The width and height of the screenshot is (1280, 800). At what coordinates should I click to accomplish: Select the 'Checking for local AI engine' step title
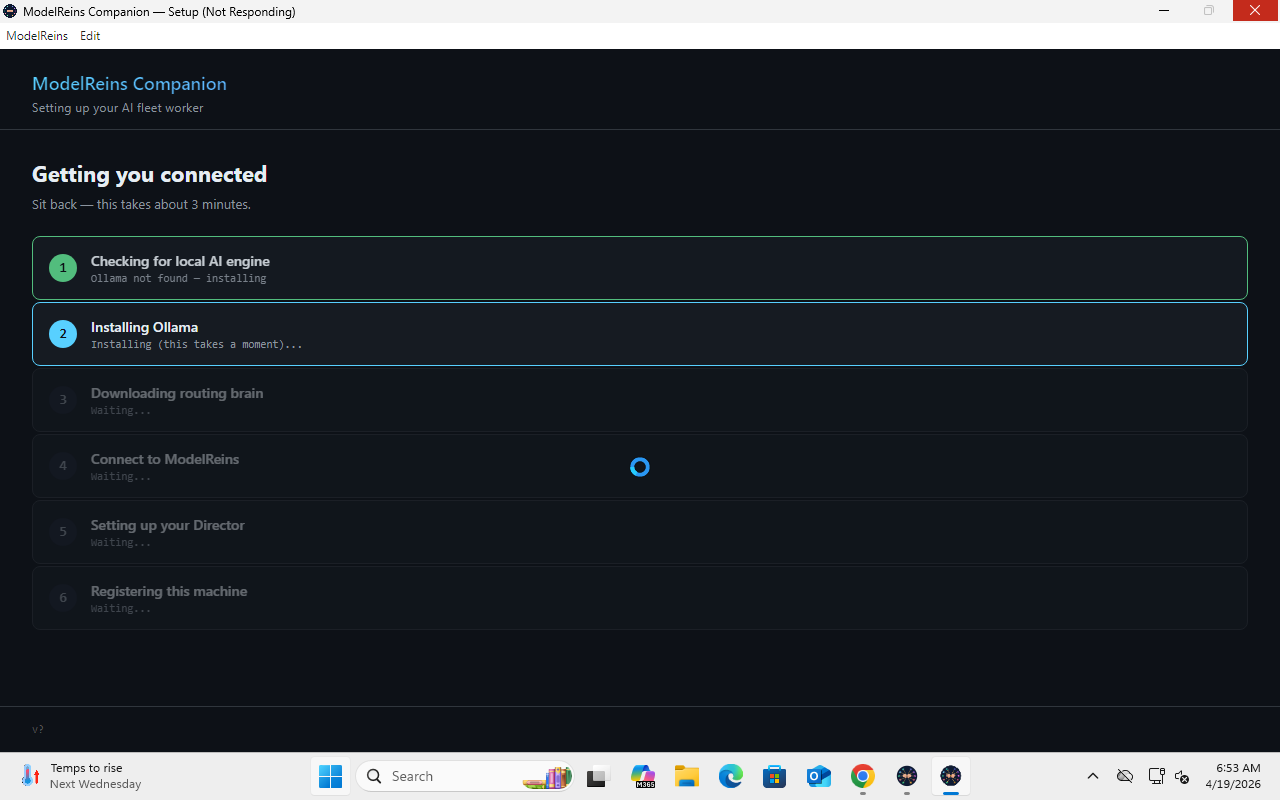coord(180,261)
